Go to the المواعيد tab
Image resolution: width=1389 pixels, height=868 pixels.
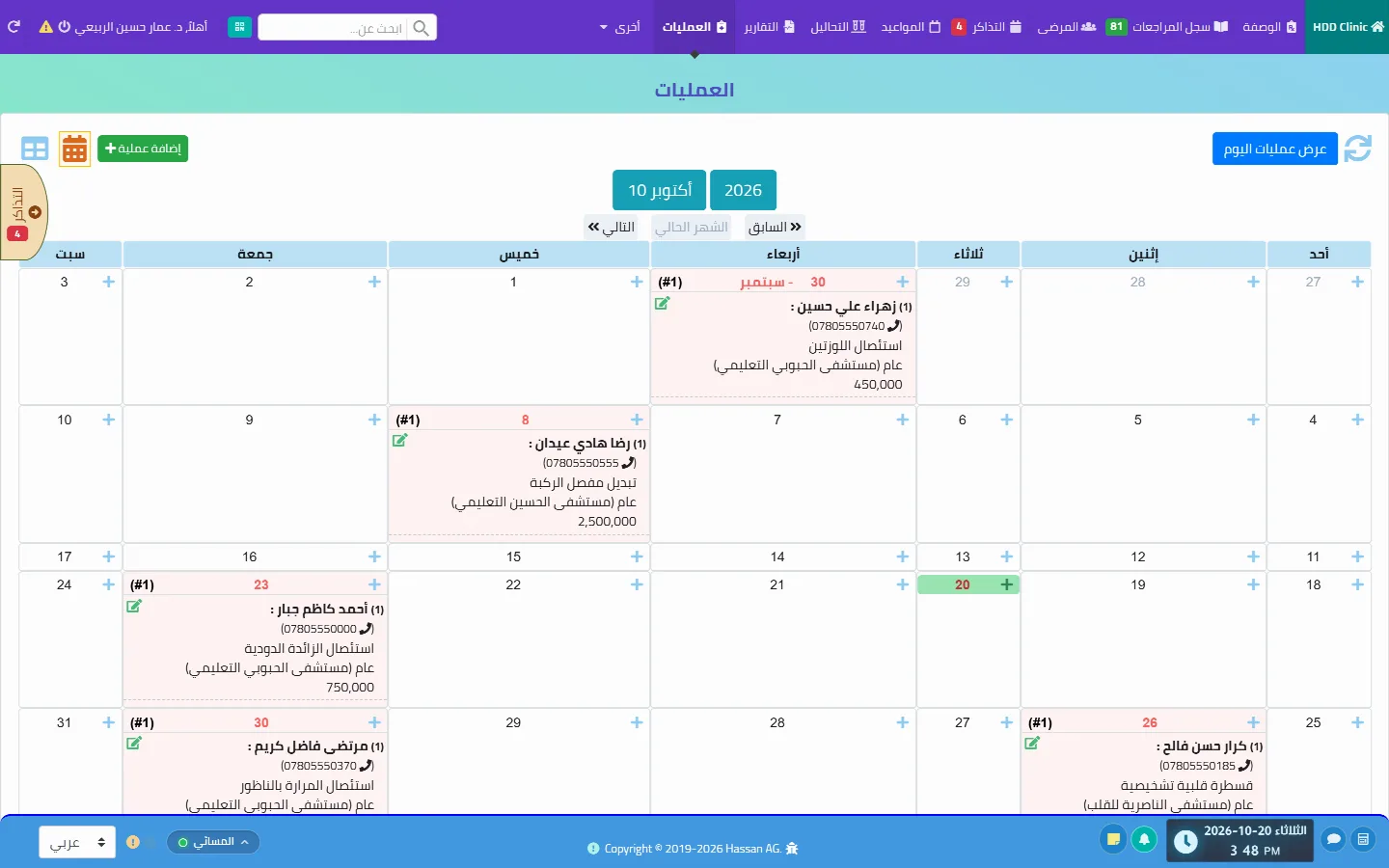(911, 27)
